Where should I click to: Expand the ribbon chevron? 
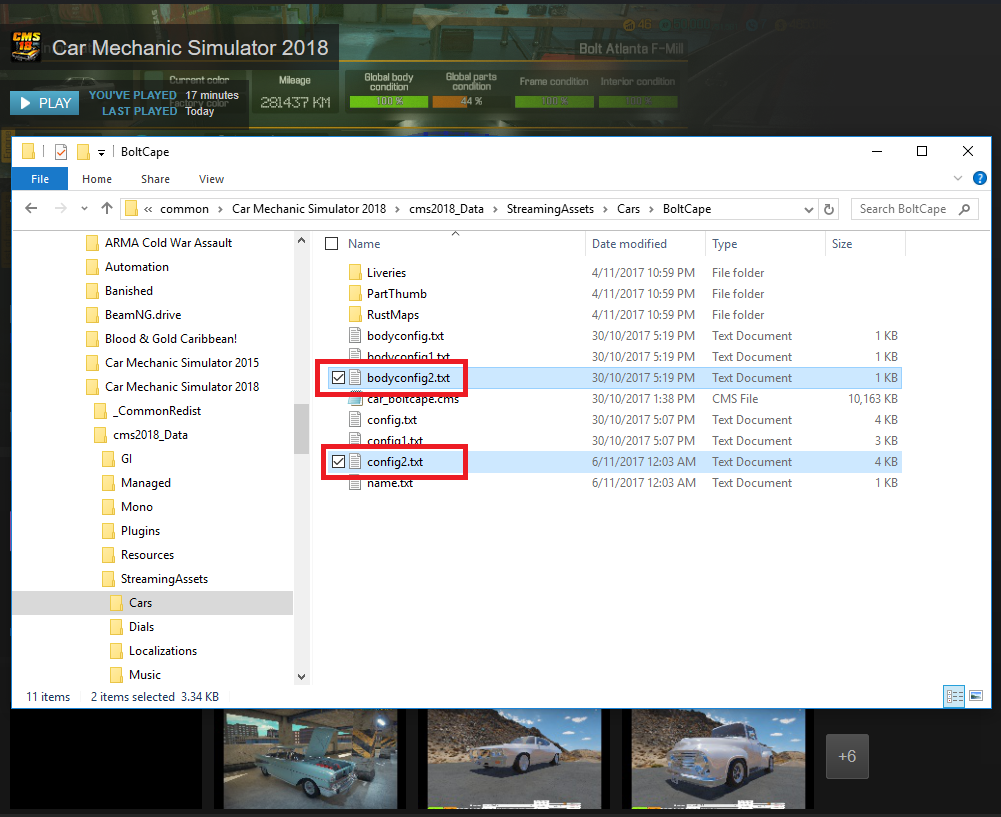pyautogui.click(x=958, y=179)
